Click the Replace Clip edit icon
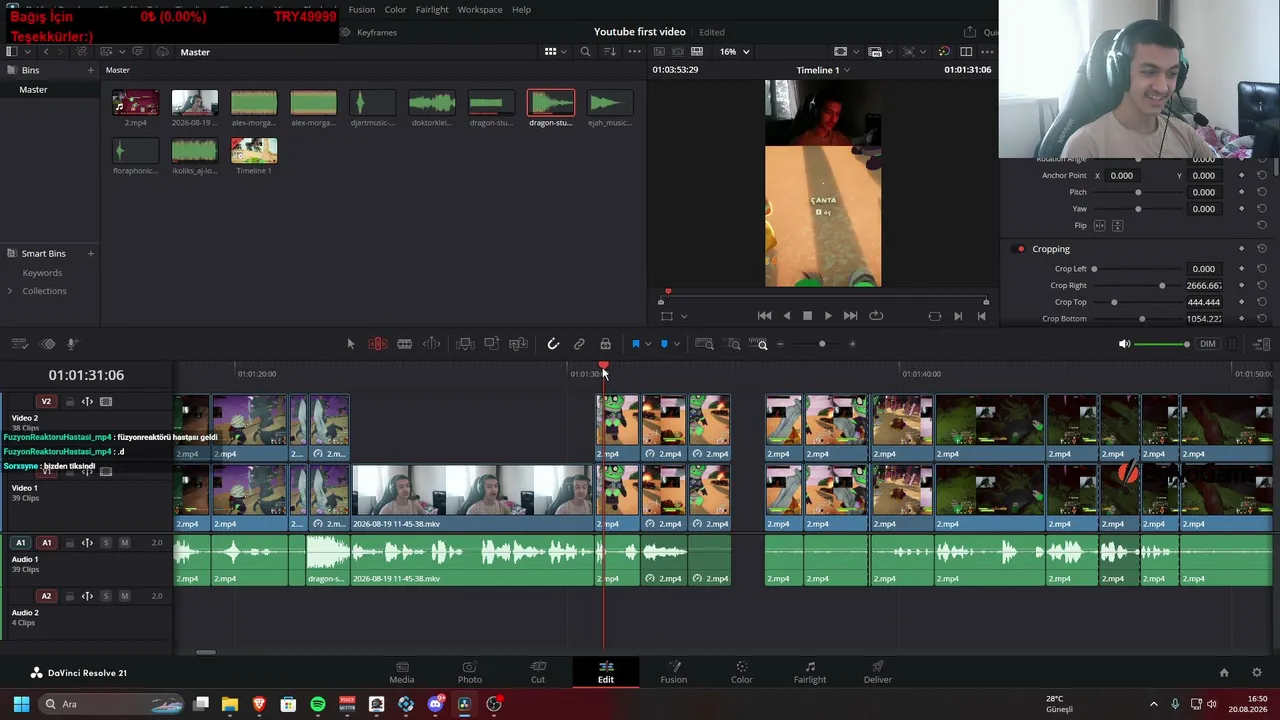Viewport: 1280px width, 720px height. [518, 344]
